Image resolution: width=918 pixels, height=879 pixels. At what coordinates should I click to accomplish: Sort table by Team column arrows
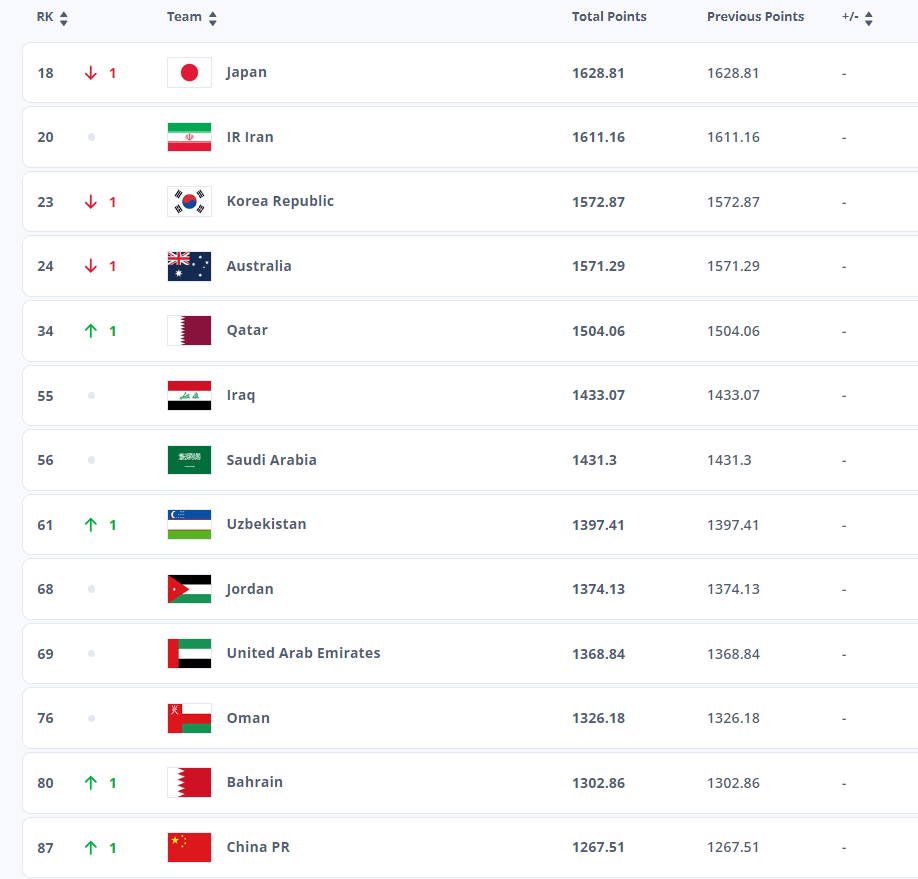213,18
